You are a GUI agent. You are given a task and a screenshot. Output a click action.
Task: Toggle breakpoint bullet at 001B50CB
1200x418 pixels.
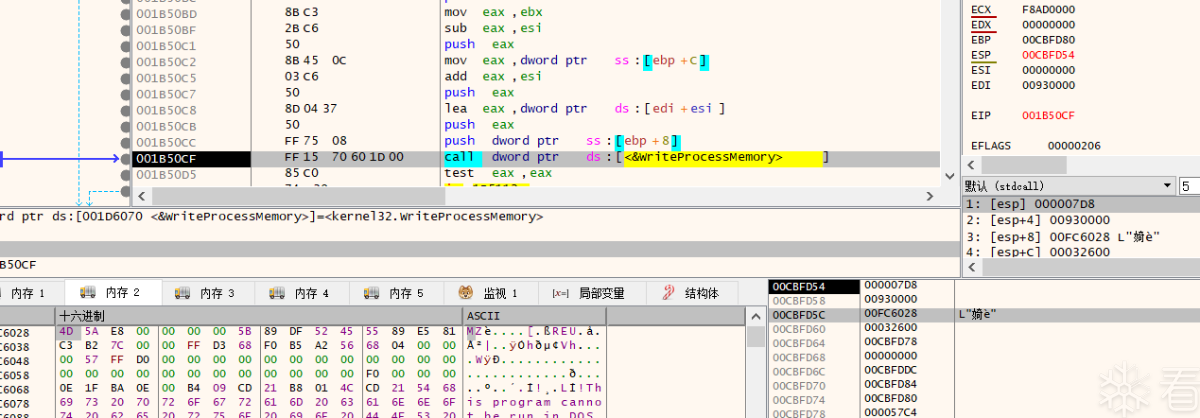[126, 126]
